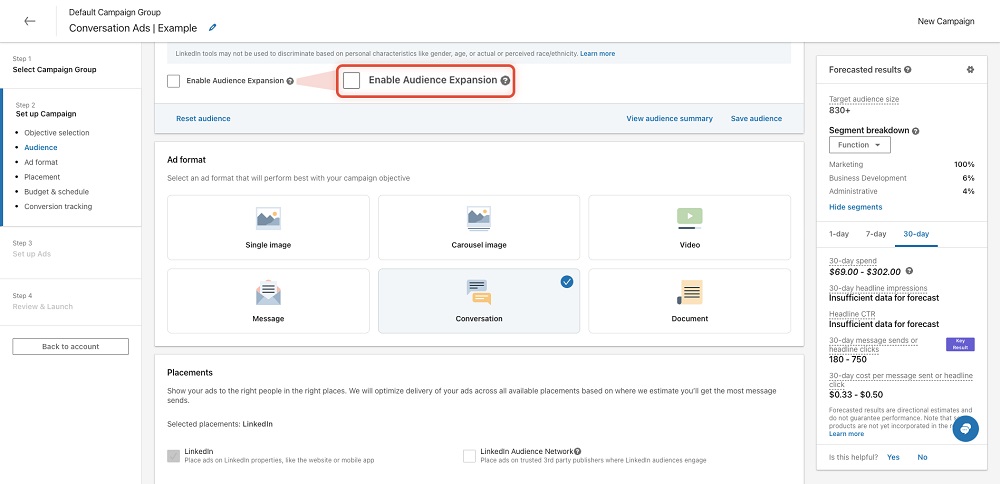Open LinkedIn Audience Network help icon
1000x484 pixels.
coord(578,451)
